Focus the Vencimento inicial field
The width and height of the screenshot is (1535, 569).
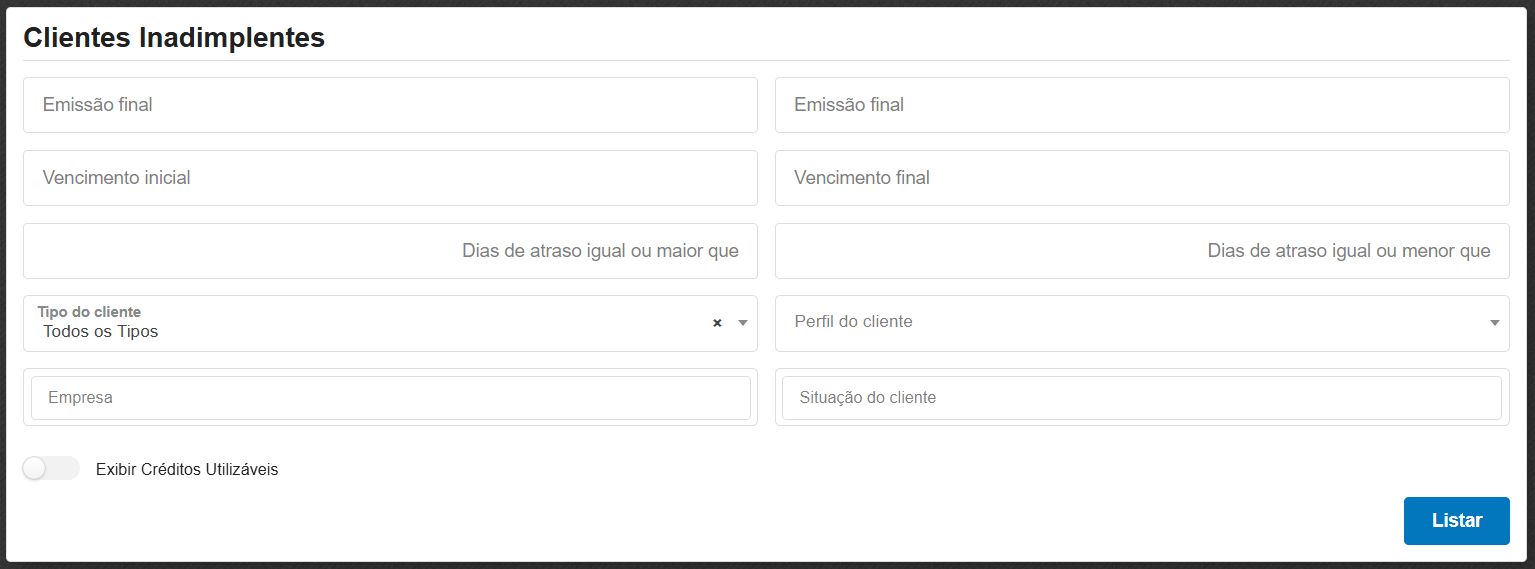coord(390,178)
